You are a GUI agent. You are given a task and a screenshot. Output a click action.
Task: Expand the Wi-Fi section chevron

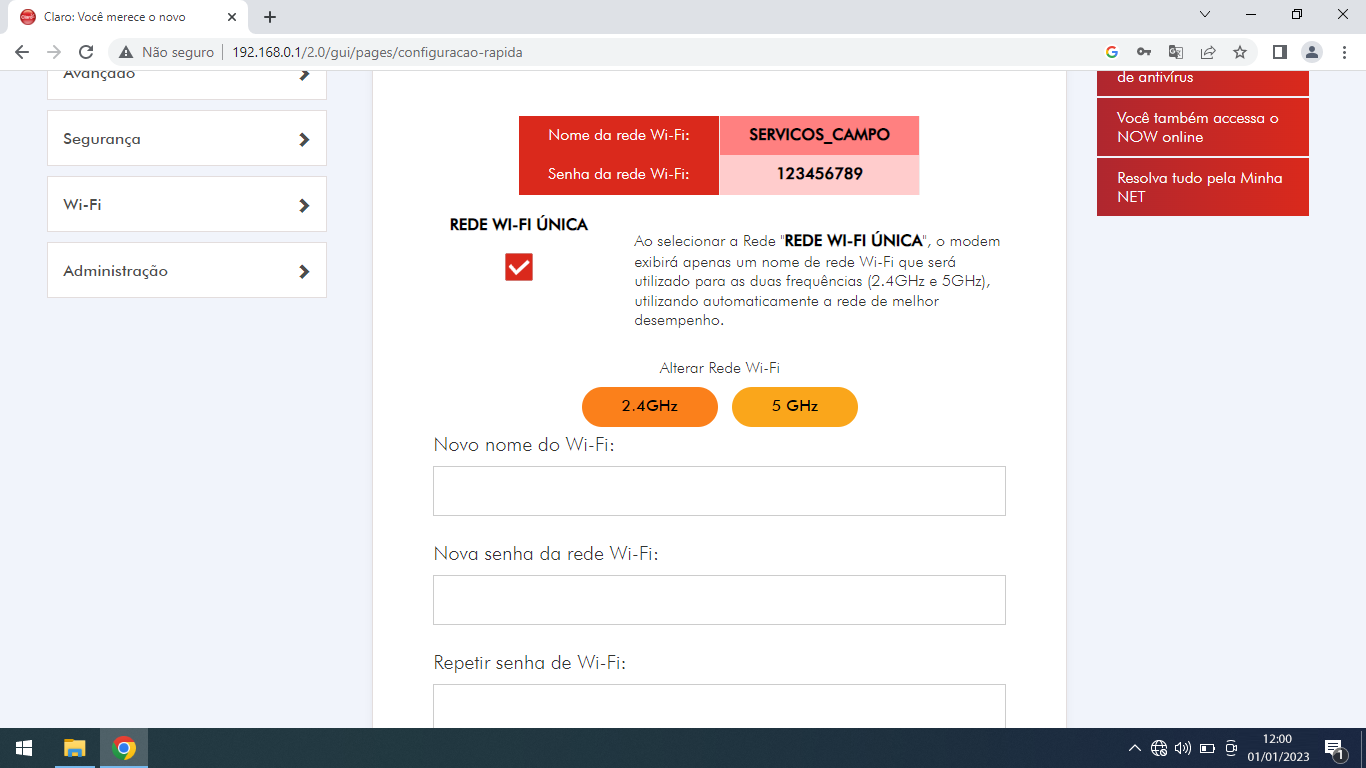pos(305,203)
